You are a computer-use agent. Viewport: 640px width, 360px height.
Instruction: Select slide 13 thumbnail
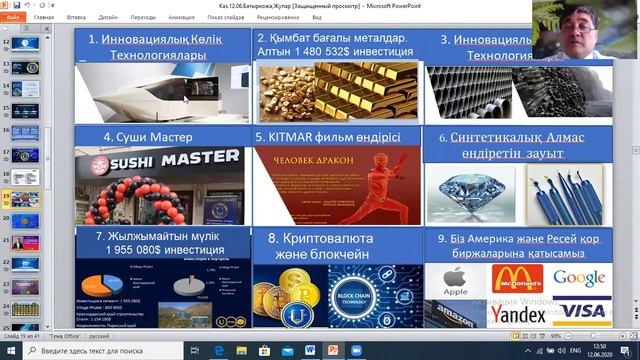click(x=25, y=67)
